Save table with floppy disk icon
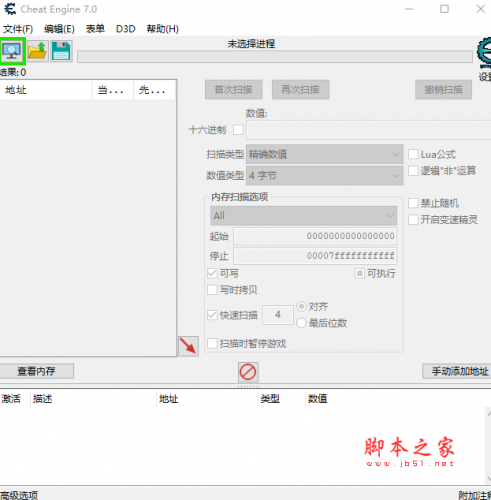This screenshot has height=500, width=491. click(61, 51)
